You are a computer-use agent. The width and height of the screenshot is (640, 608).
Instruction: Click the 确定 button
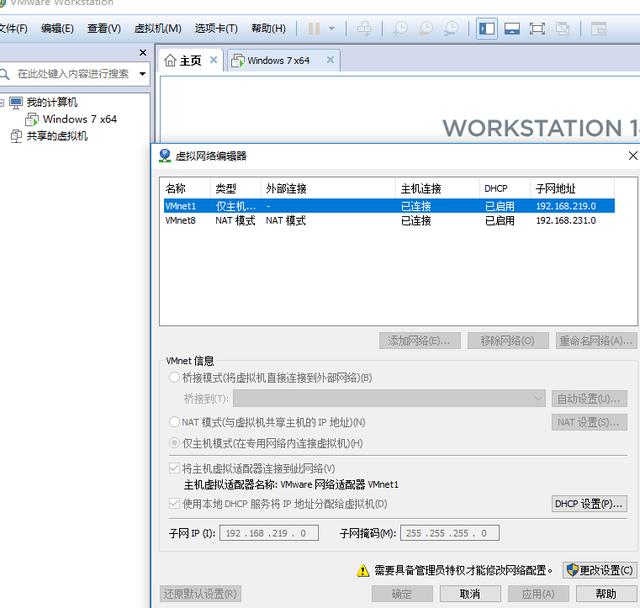[402, 594]
